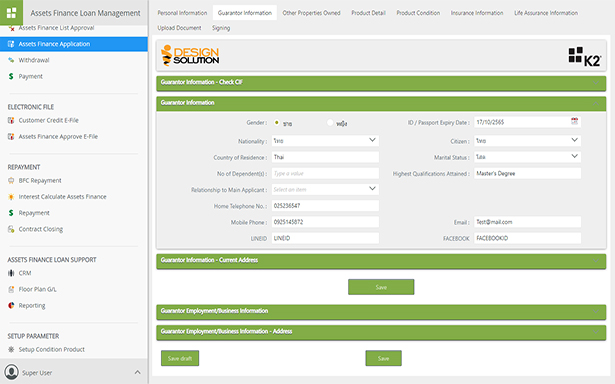Click the Home Telephone No. field
This screenshot has height=384, width=615.
click(x=325, y=206)
